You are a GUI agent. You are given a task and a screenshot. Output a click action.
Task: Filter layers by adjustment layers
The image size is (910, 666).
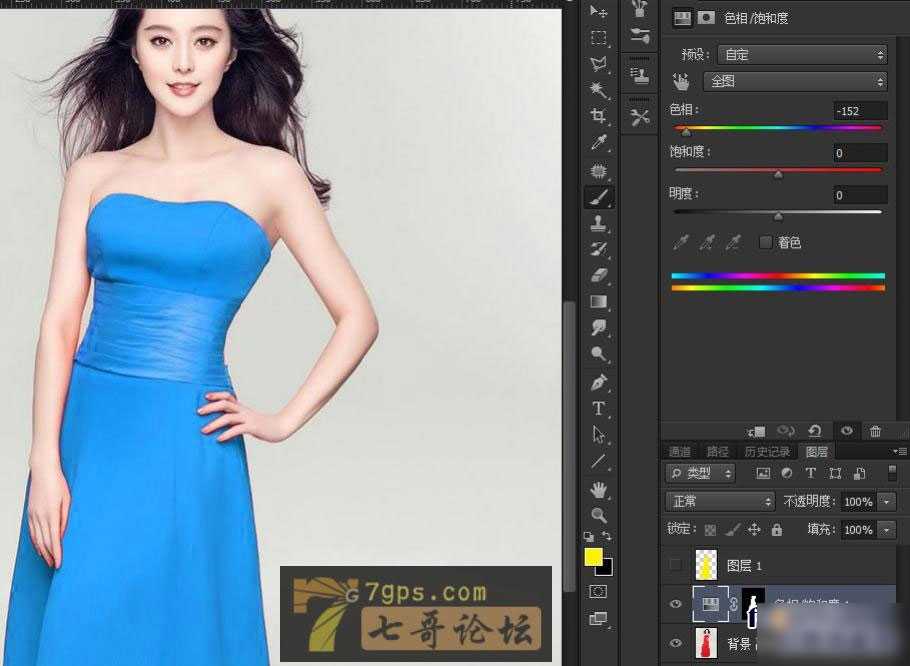click(787, 473)
